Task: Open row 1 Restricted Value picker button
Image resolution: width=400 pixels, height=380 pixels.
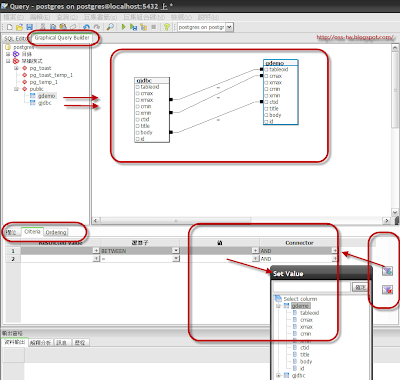Action: click(96, 250)
